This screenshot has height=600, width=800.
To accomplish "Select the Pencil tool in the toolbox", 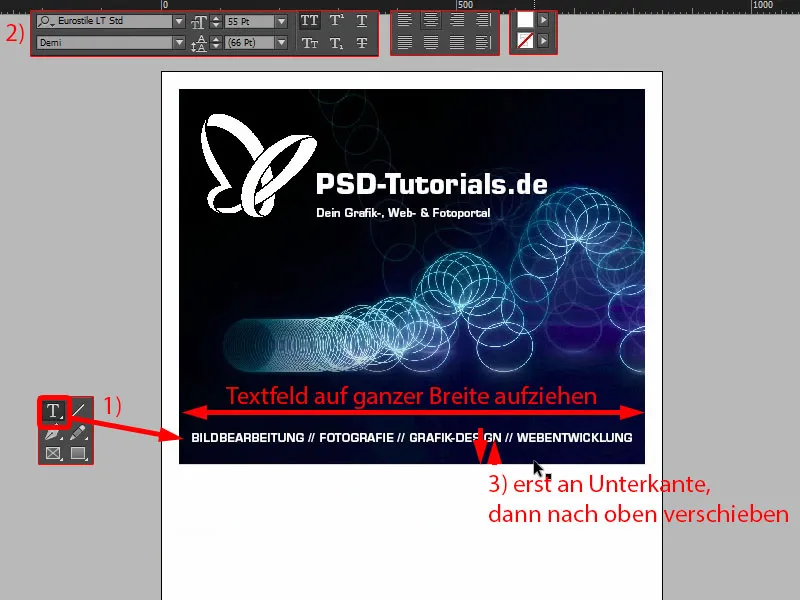I will pyautogui.click(x=78, y=433).
